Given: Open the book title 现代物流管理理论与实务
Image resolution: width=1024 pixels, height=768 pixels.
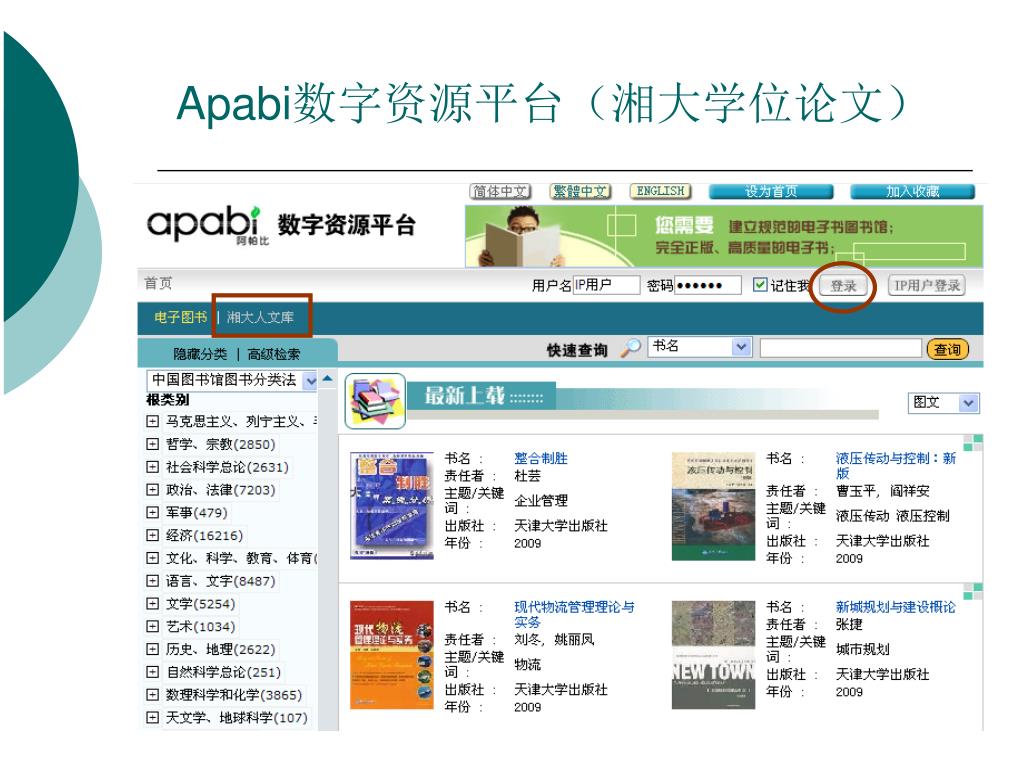Looking at the screenshot, I should [x=574, y=615].
